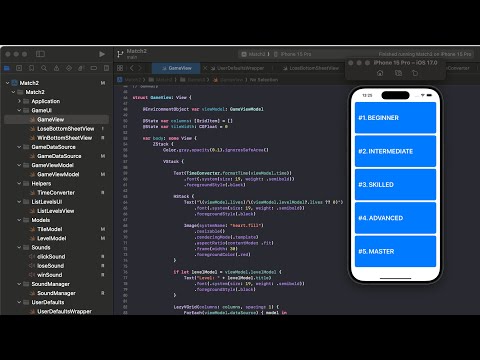Click the git branch icon beside Match2
The width and height of the screenshot is (480, 360).
[120, 54]
